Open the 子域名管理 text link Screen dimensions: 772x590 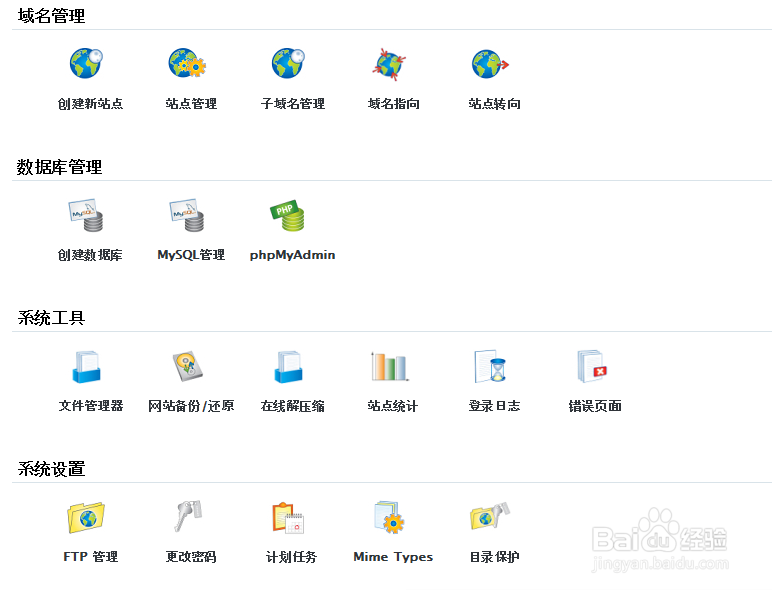pyautogui.click(x=293, y=104)
